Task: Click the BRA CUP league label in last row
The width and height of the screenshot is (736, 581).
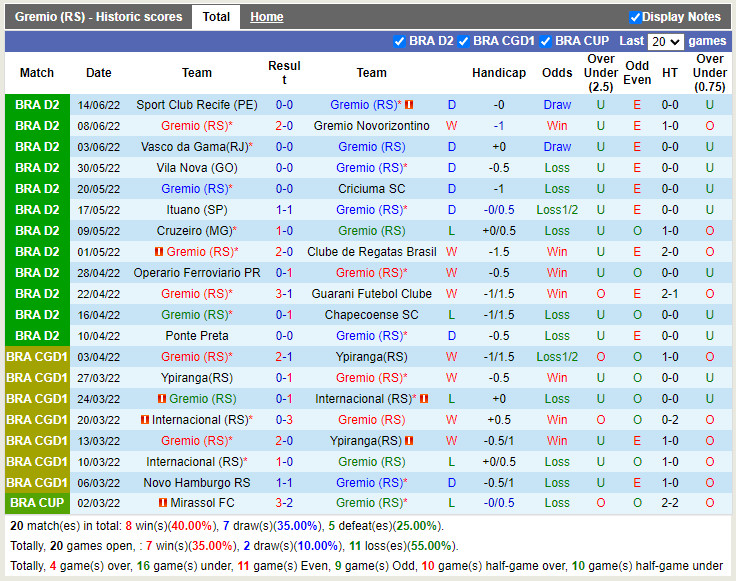Action: tap(37, 504)
